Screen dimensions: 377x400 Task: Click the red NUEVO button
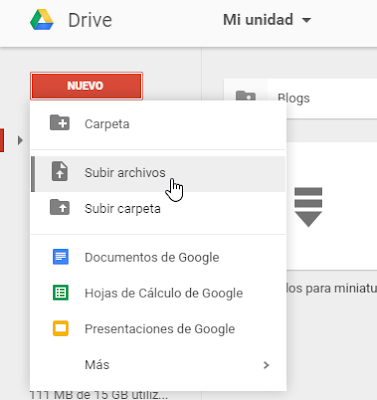pyautogui.click(x=86, y=86)
